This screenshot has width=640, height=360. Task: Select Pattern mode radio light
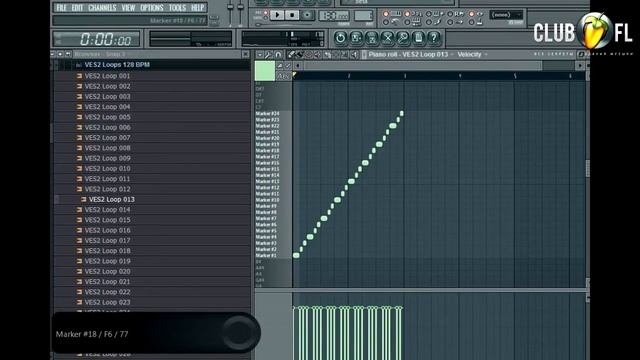coord(266,13)
